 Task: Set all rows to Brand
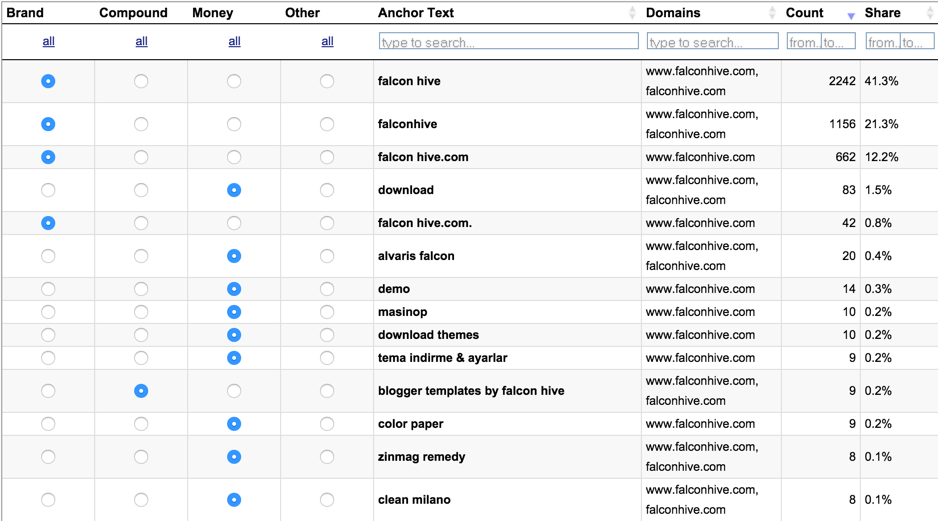(48, 41)
